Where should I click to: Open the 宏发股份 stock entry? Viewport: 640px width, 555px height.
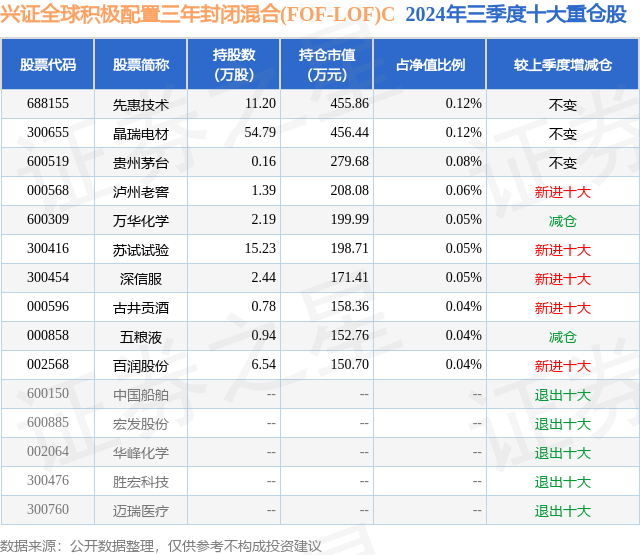[141, 424]
